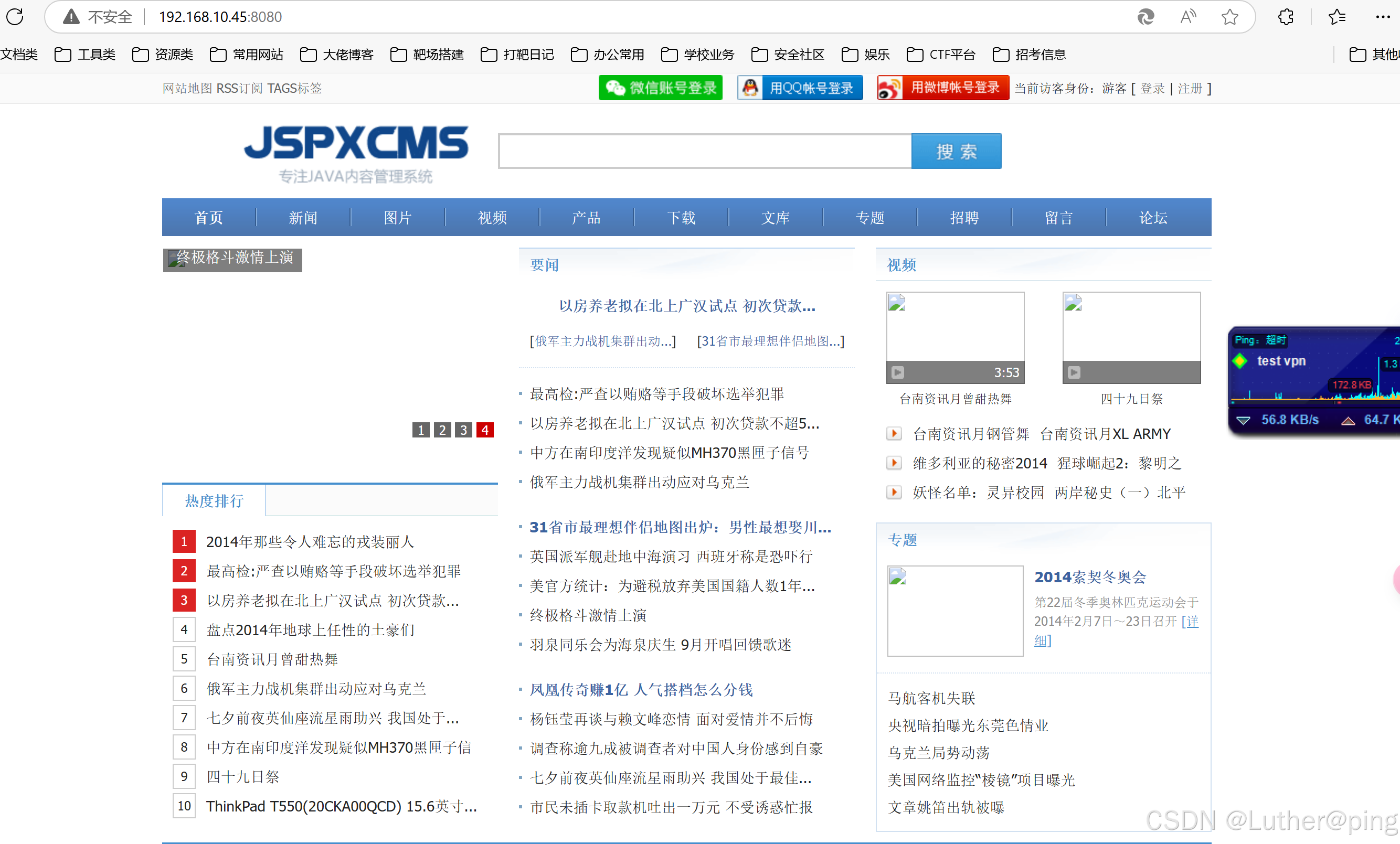
Task: Expand the 安全社区 bookmark folder
Action: (788, 55)
